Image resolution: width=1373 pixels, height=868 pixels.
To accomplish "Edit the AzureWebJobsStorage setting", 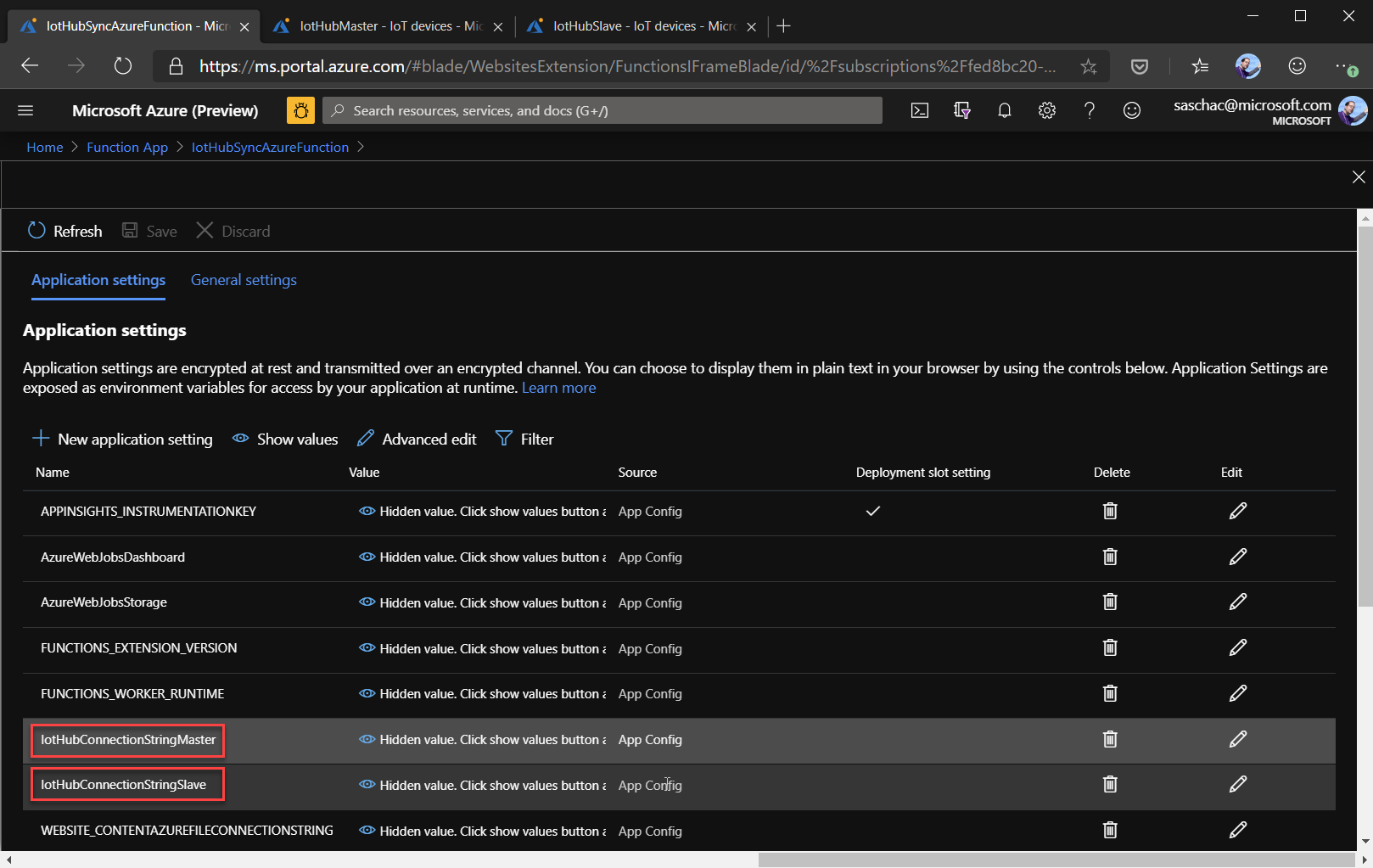I will [1238, 602].
